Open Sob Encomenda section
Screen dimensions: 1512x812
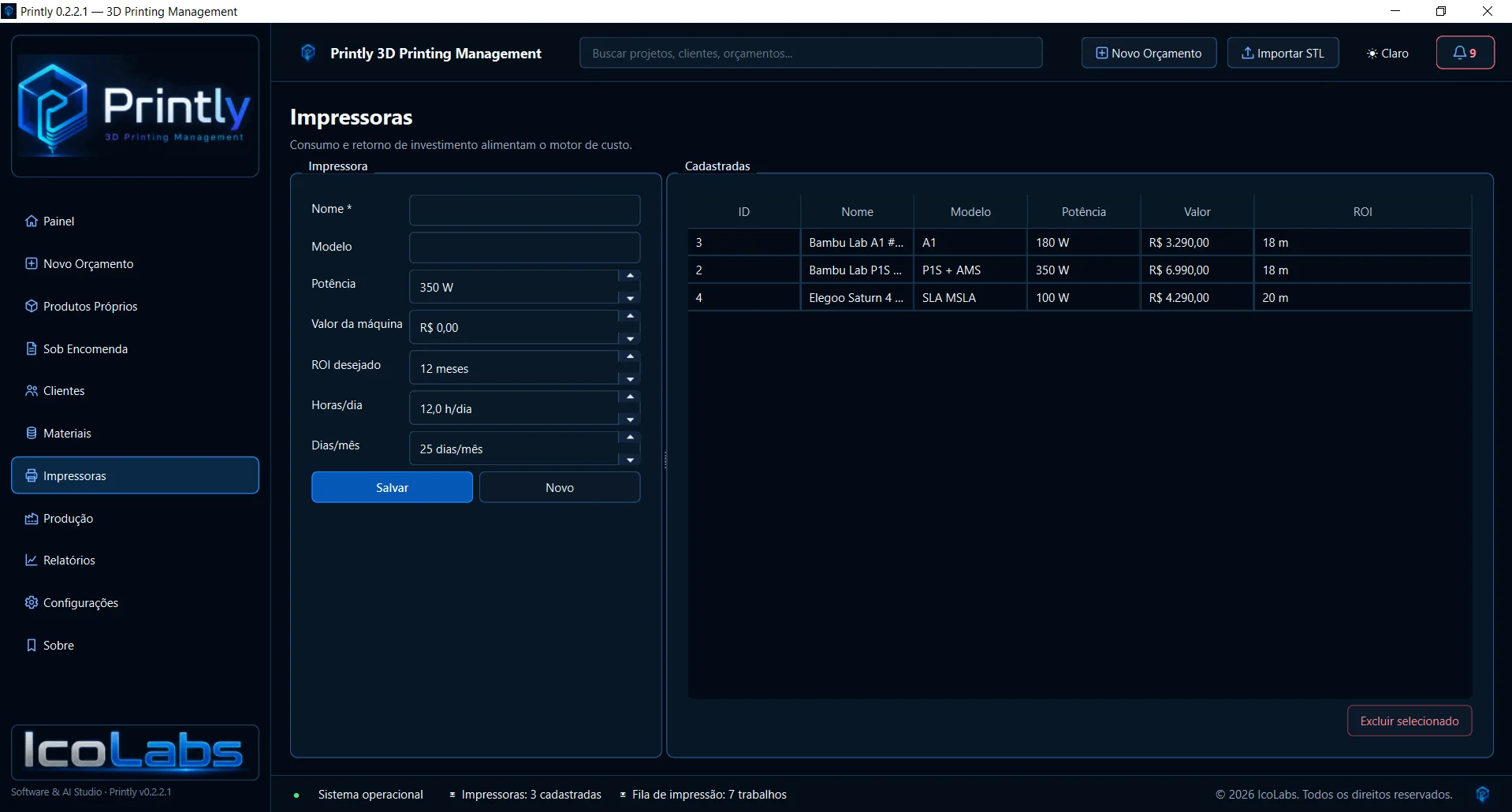(135, 349)
